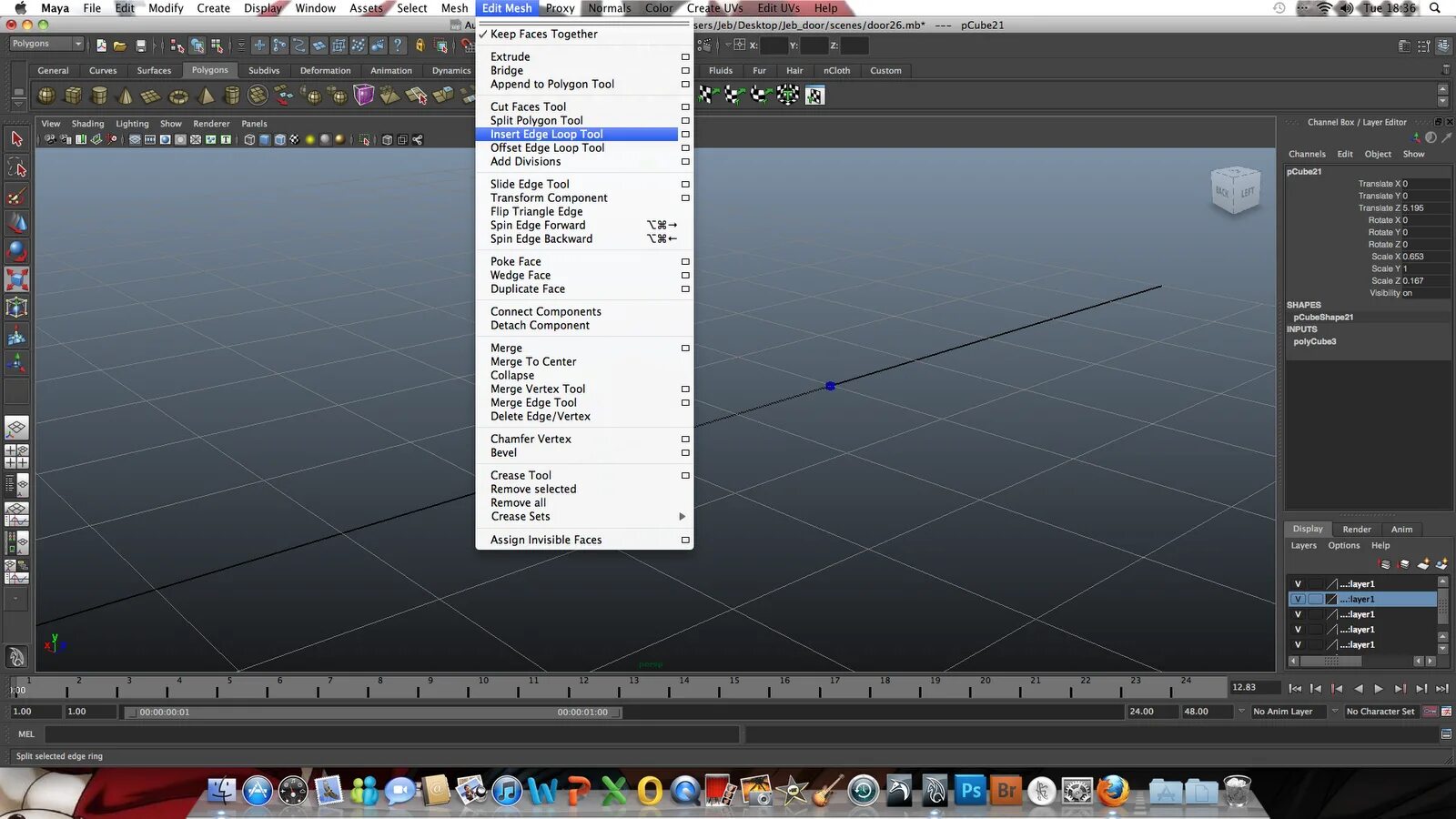Viewport: 1456px width, 819px height.
Task: Open the Channels menu in Channel Box
Action: point(1307,154)
